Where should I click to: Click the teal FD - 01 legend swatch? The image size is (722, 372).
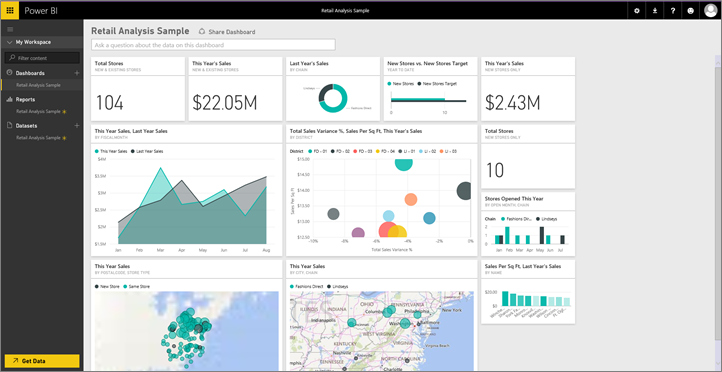tap(311, 151)
